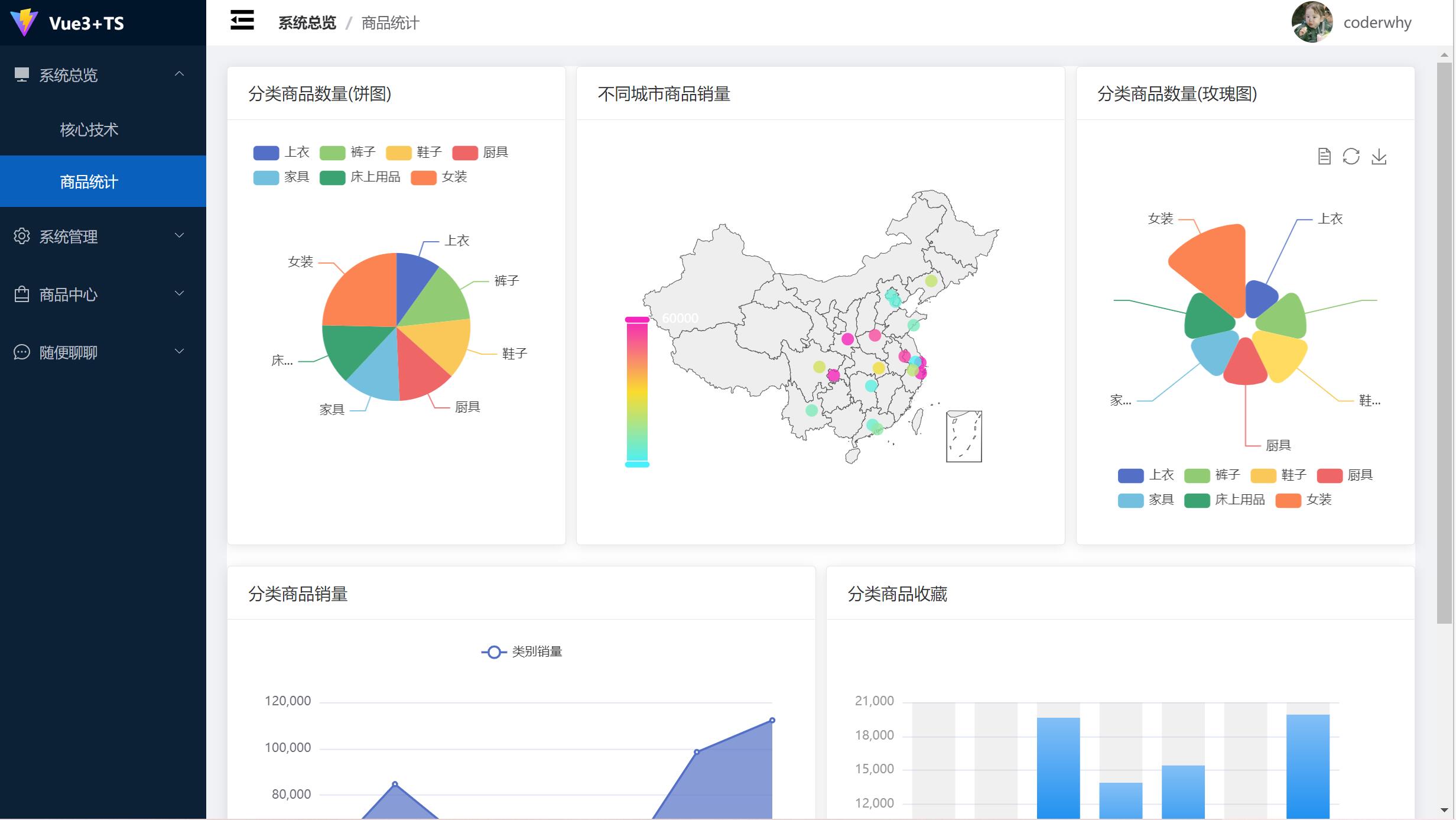Viewport: 1456px width, 820px height.
Task: Open data view icon in rose chart toolbox
Action: (1324, 157)
